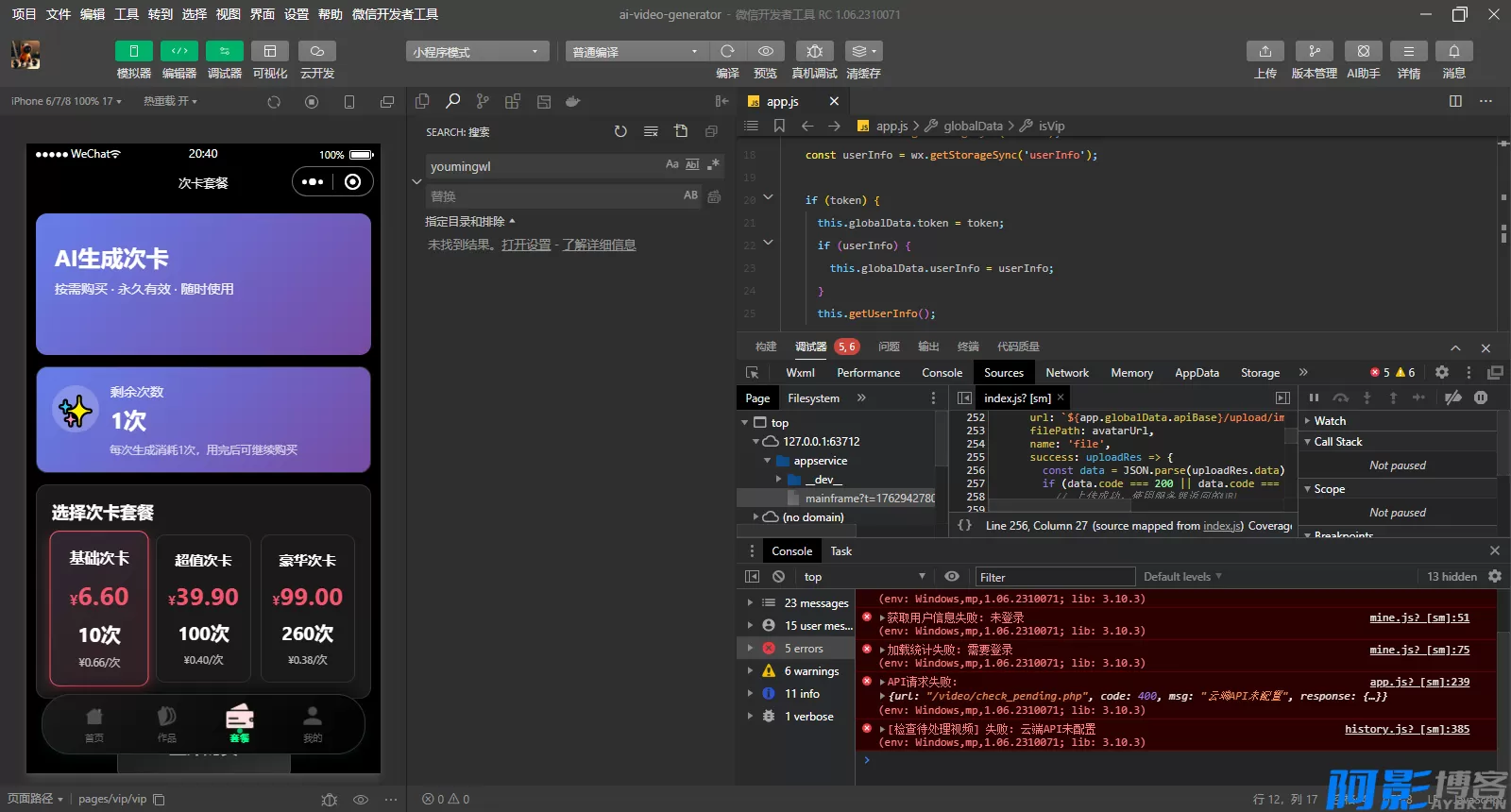Open the Preview eye icon
The width and height of the screenshot is (1511, 812).
(x=766, y=51)
